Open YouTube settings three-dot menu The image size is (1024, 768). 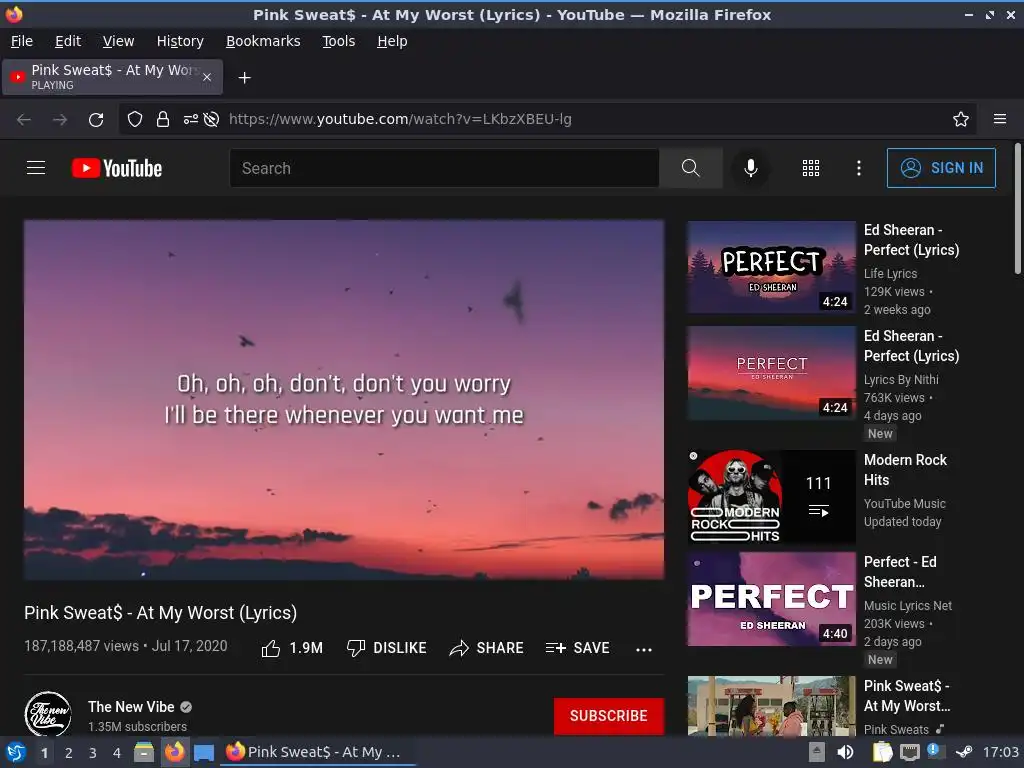point(859,168)
